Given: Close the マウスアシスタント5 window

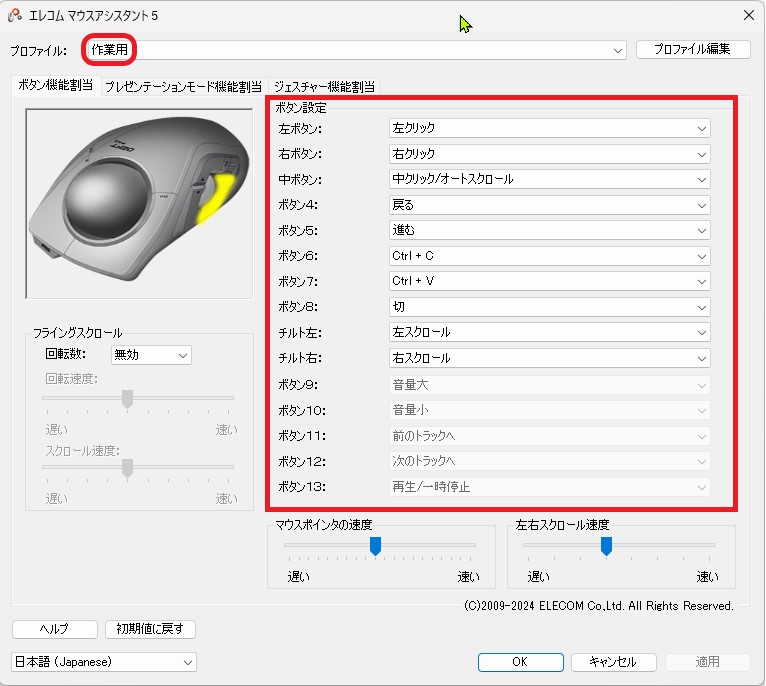Looking at the screenshot, I should (x=748, y=15).
